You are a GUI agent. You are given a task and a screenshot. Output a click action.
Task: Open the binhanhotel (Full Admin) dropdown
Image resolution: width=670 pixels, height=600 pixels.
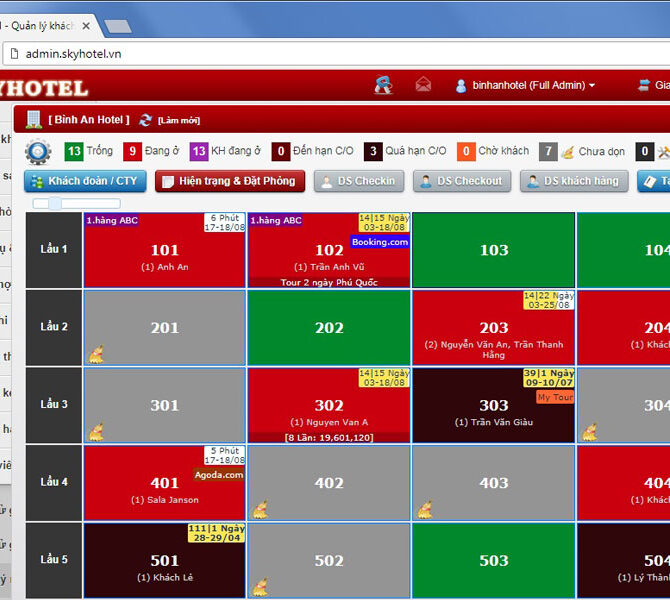coord(526,86)
